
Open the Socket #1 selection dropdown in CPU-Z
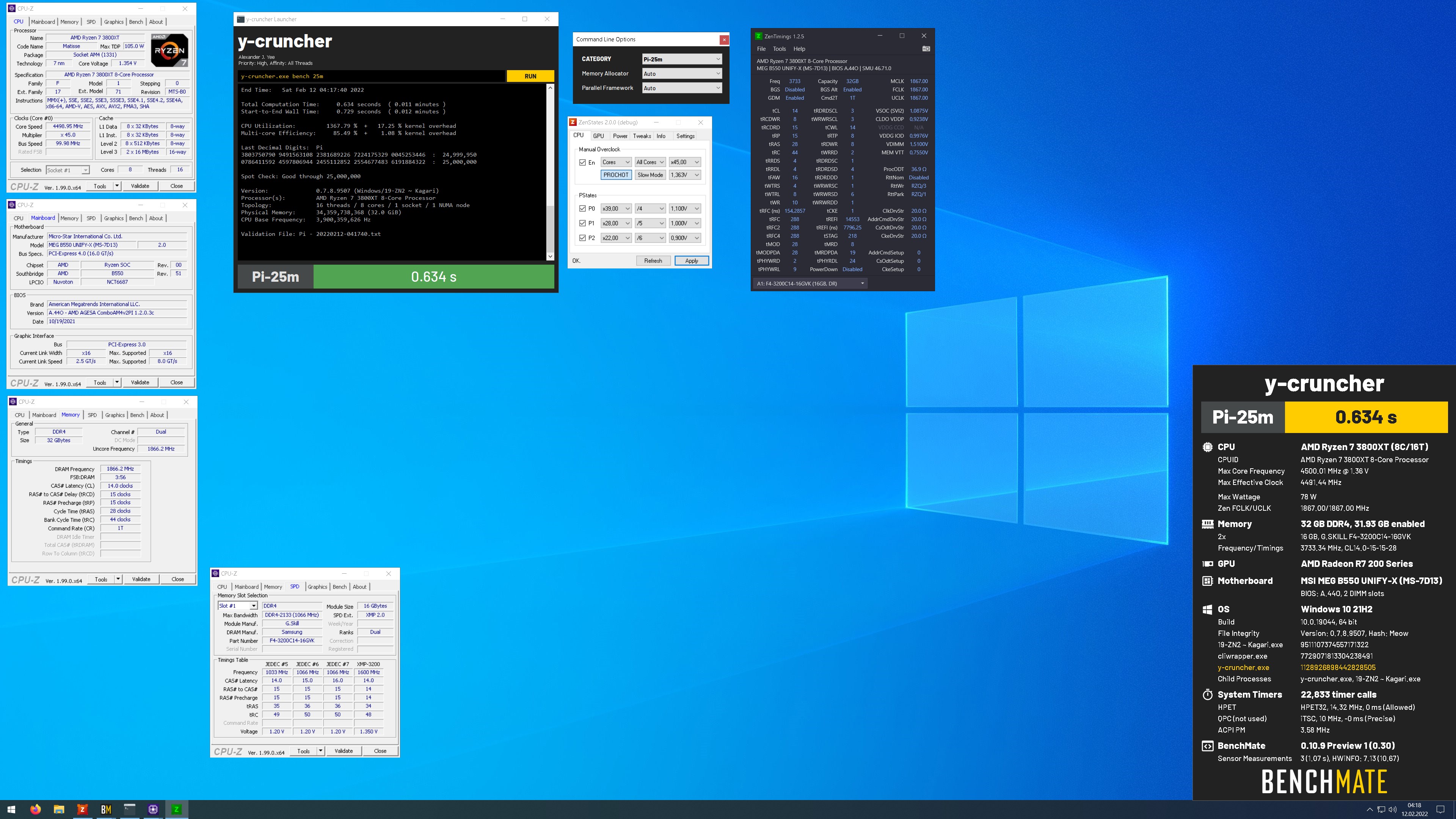[68, 170]
